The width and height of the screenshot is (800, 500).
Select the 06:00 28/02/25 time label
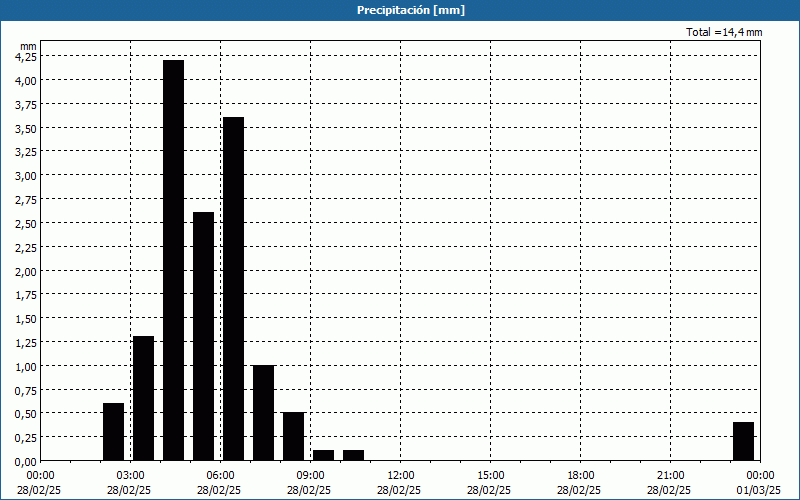(220, 483)
